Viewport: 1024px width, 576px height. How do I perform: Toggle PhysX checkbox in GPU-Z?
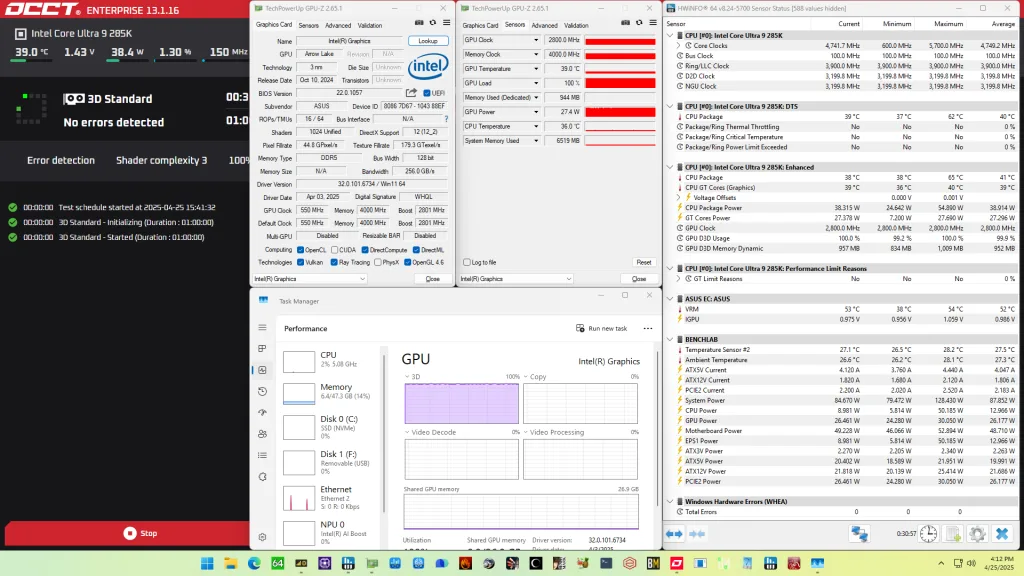(378, 263)
